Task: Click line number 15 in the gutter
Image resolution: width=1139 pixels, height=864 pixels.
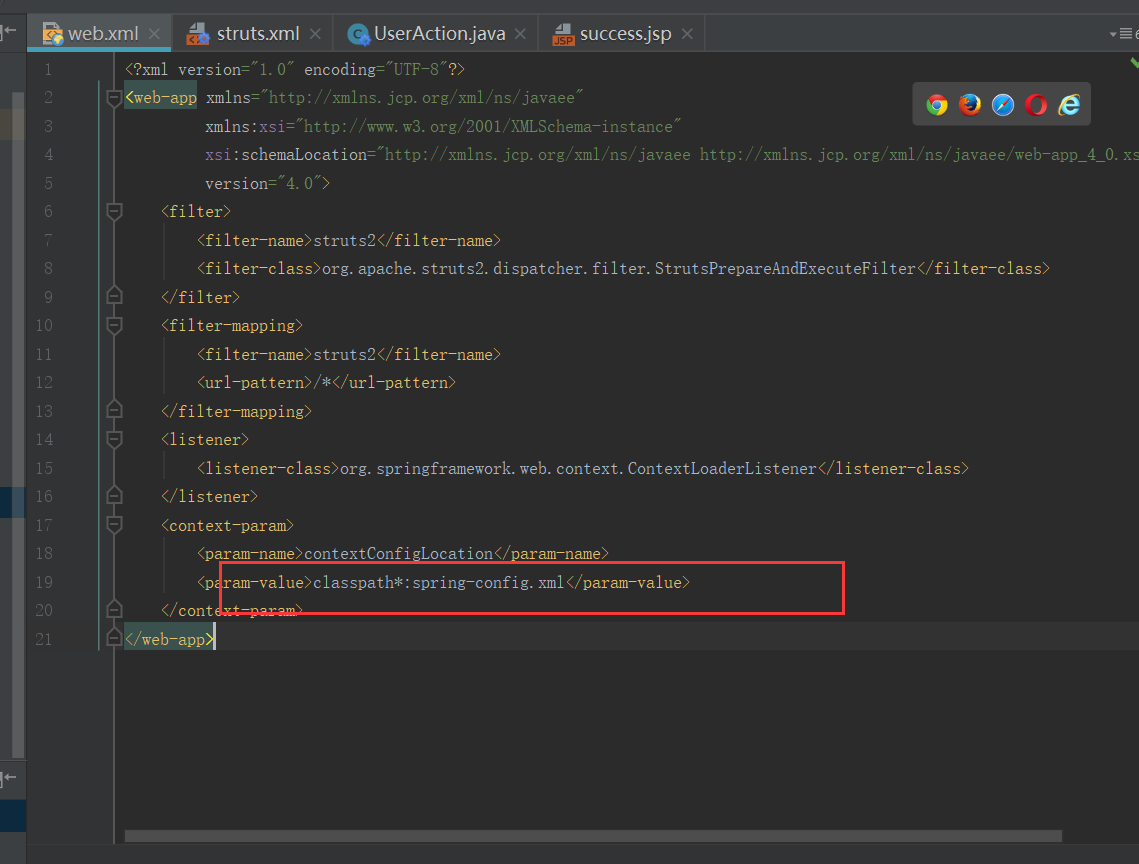Action: click(x=44, y=469)
